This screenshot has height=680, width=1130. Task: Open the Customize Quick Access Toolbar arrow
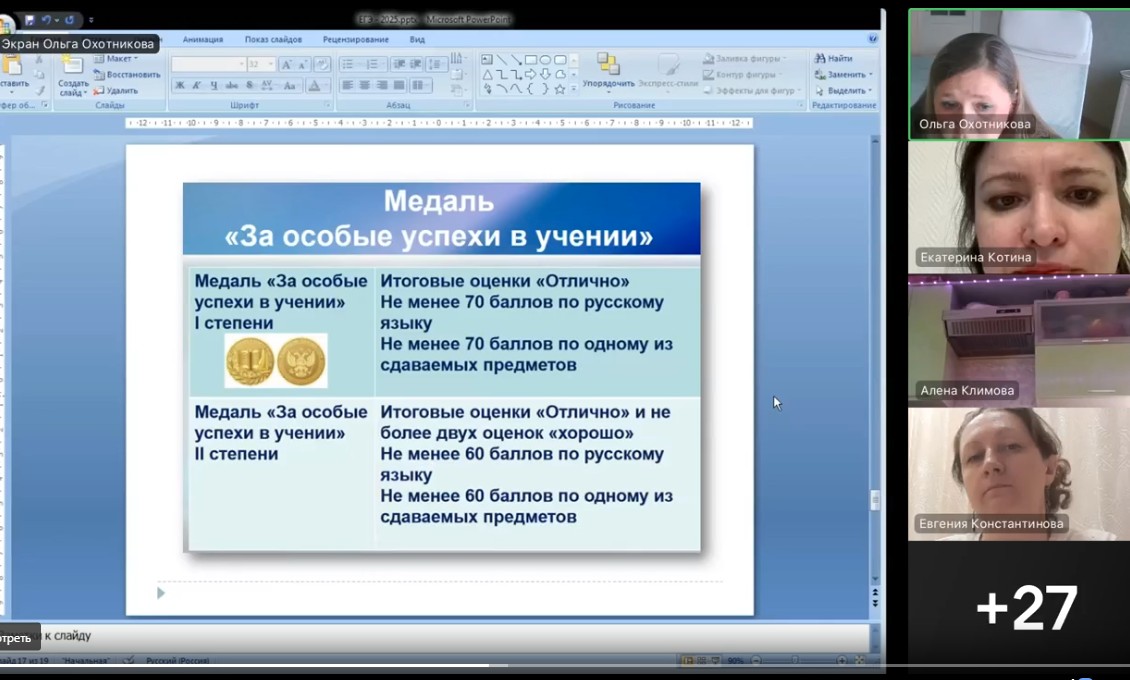pyautogui.click(x=91, y=21)
